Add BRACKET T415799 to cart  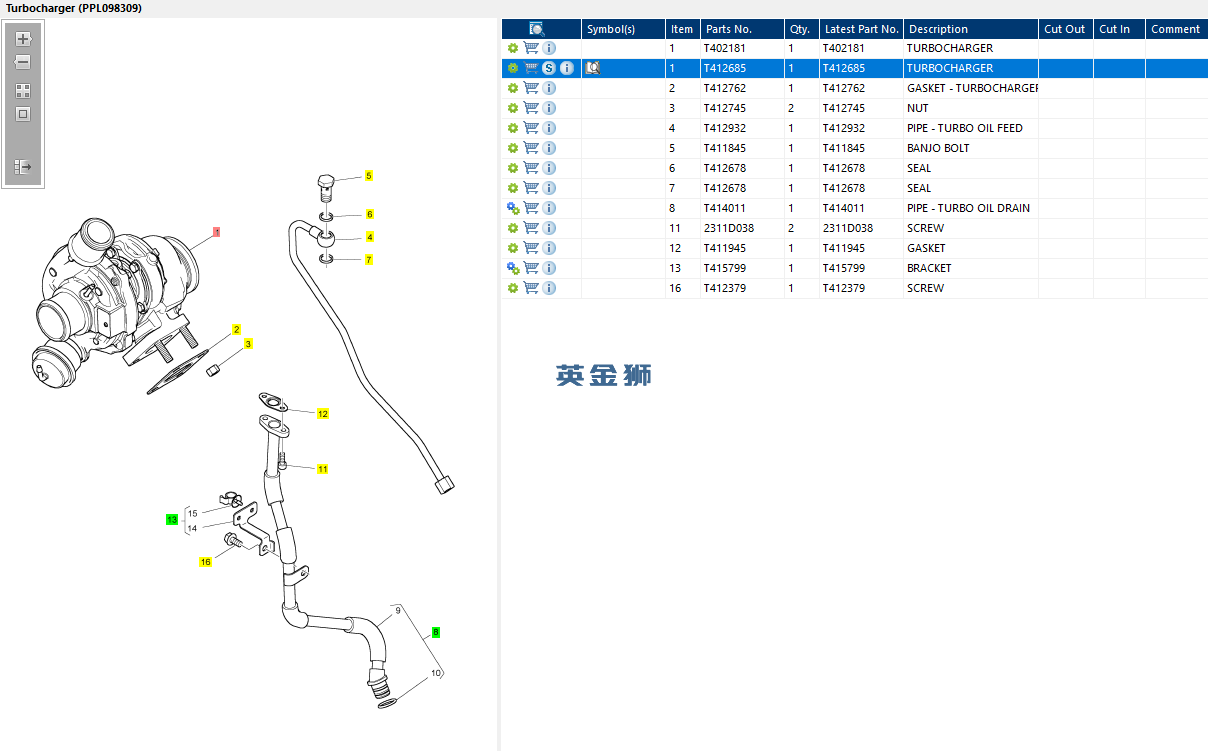tap(531, 268)
